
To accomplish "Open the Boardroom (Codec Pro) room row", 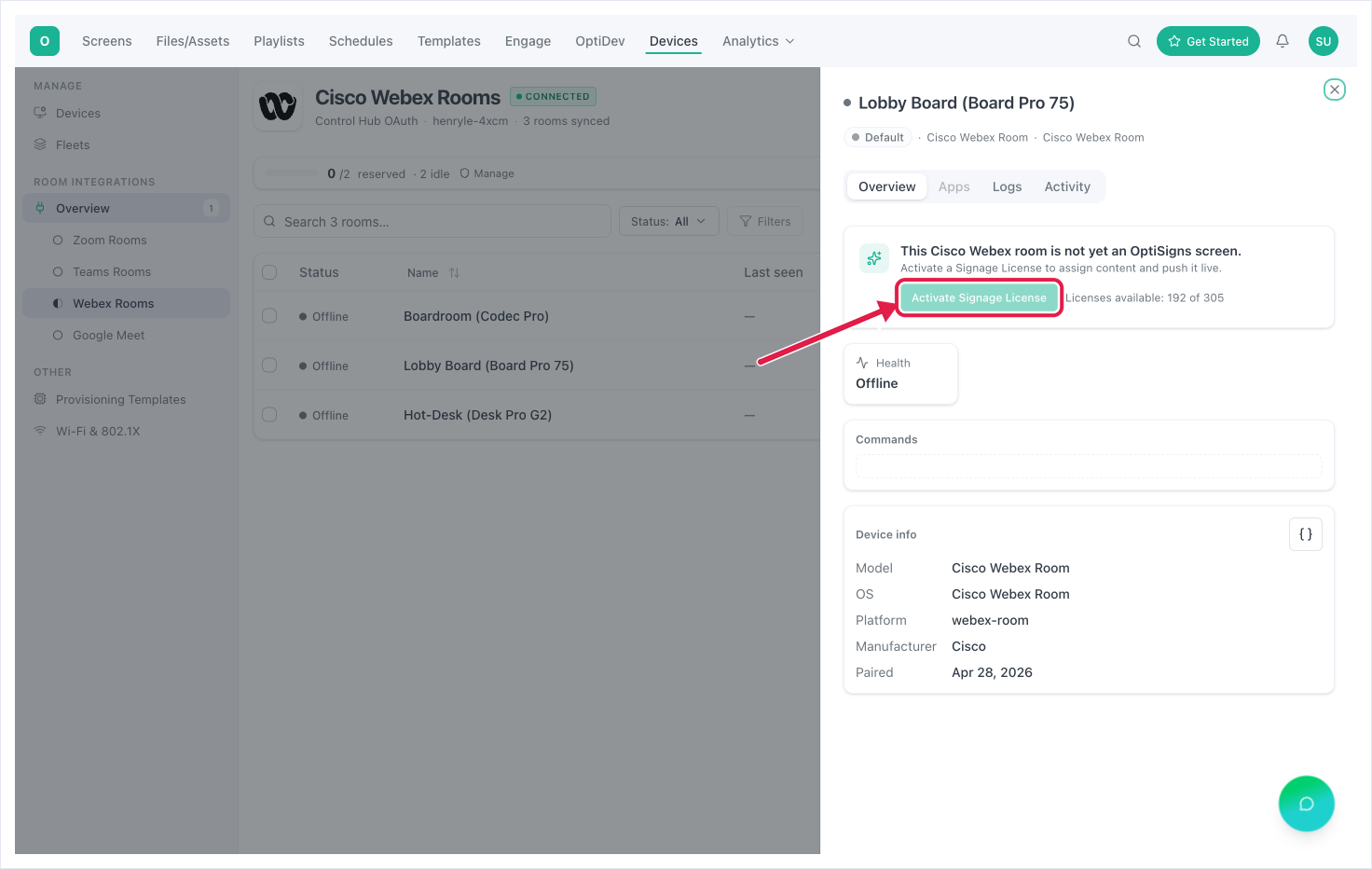I will coord(537,316).
